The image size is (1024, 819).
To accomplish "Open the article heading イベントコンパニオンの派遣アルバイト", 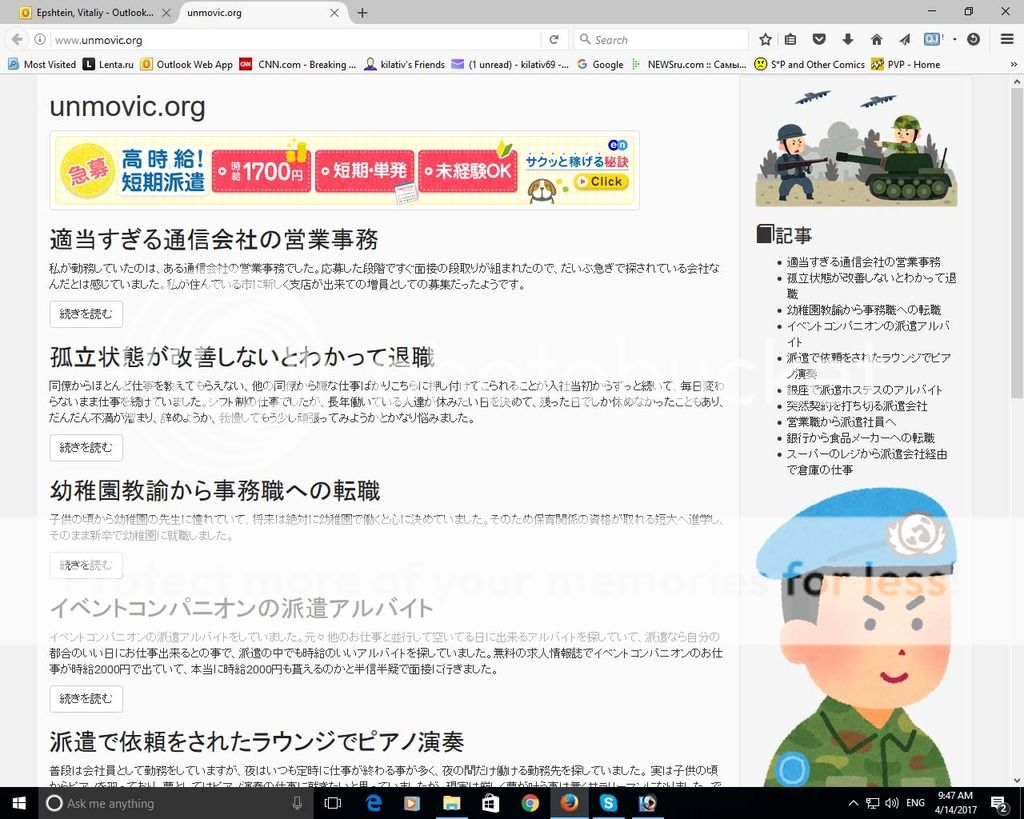I will point(241,608).
